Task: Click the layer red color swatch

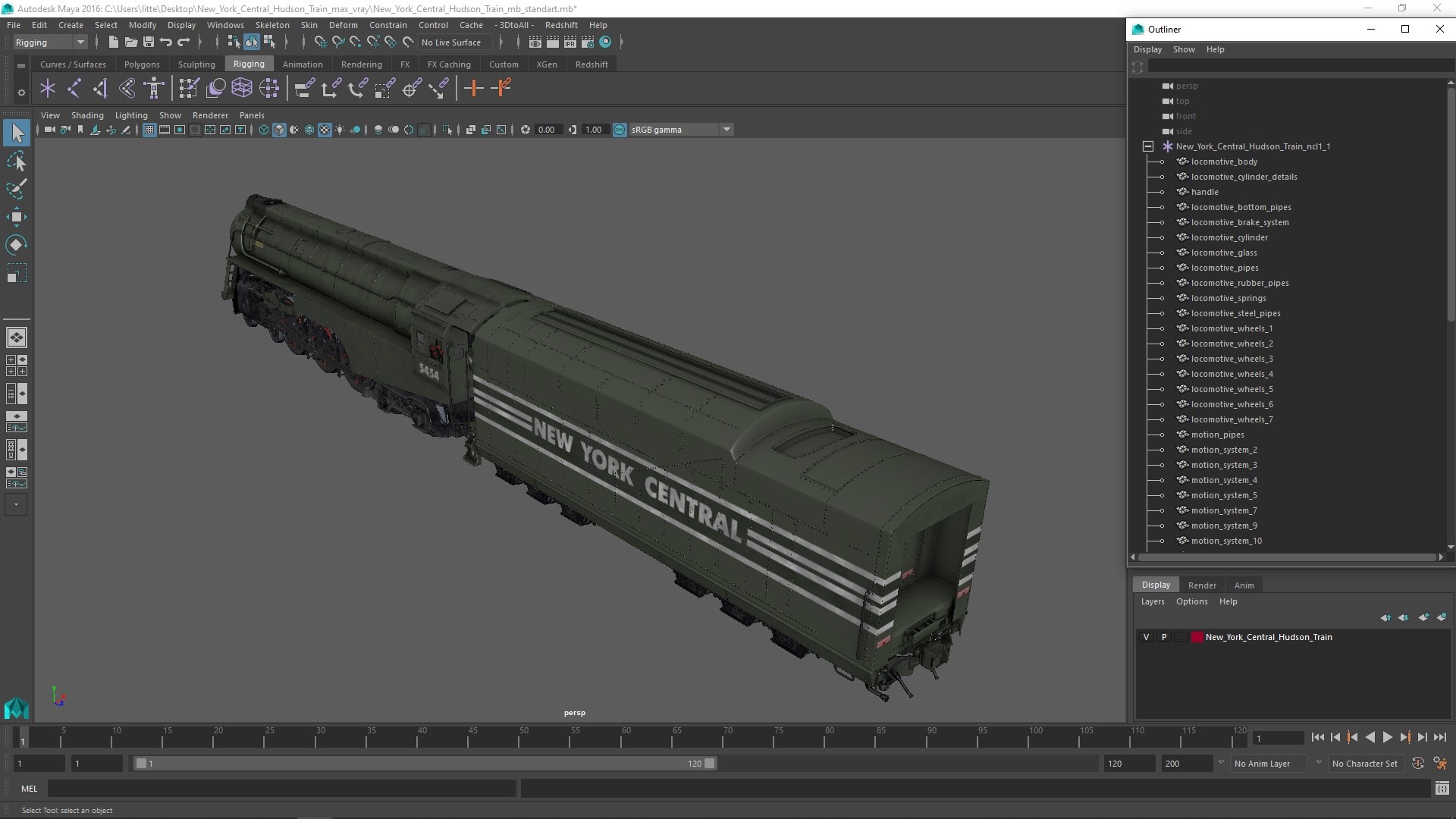Action: pyautogui.click(x=1197, y=637)
